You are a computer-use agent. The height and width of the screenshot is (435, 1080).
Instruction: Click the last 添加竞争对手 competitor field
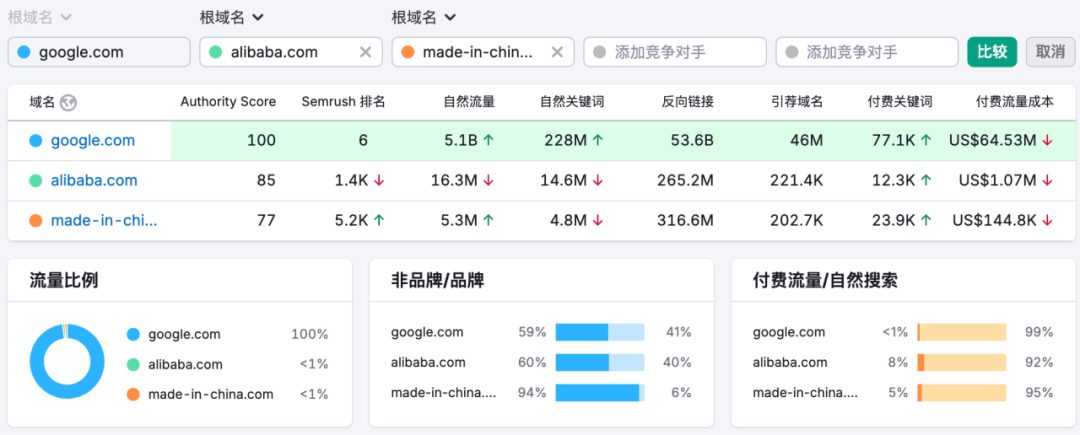(866, 52)
